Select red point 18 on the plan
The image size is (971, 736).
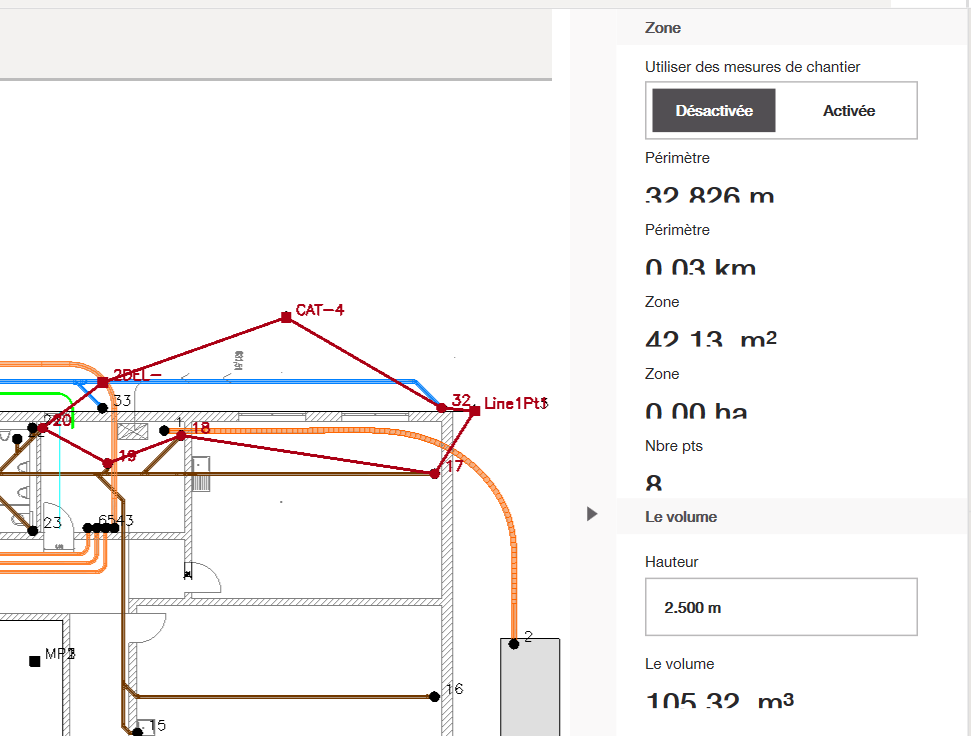[181, 435]
